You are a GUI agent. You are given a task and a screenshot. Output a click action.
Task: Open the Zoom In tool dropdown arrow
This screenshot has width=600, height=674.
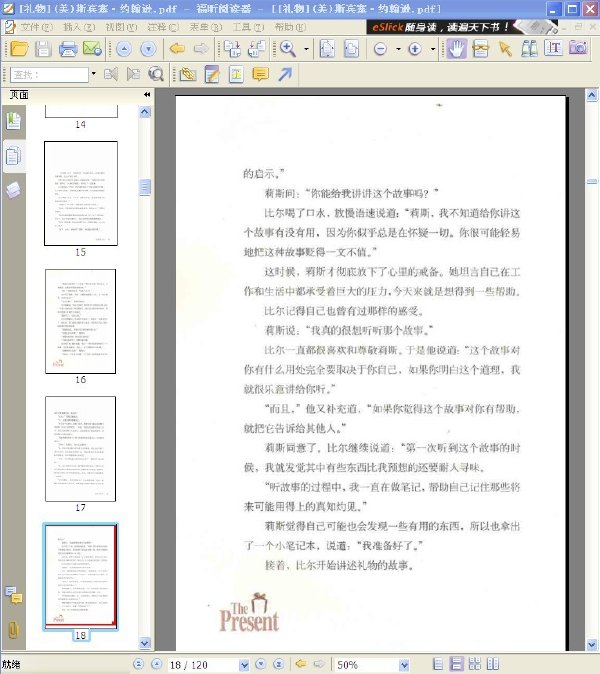point(306,49)
